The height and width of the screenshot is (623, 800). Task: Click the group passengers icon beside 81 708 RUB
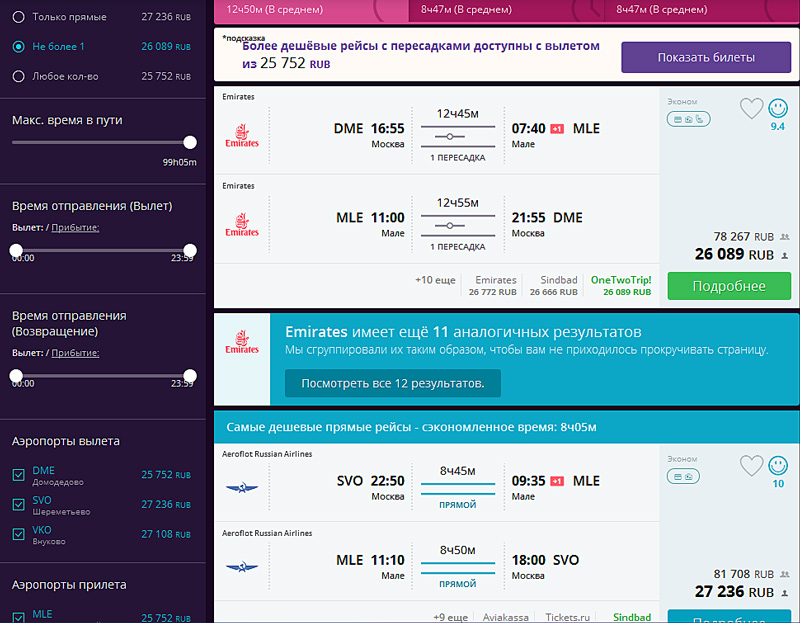point(785,575)
